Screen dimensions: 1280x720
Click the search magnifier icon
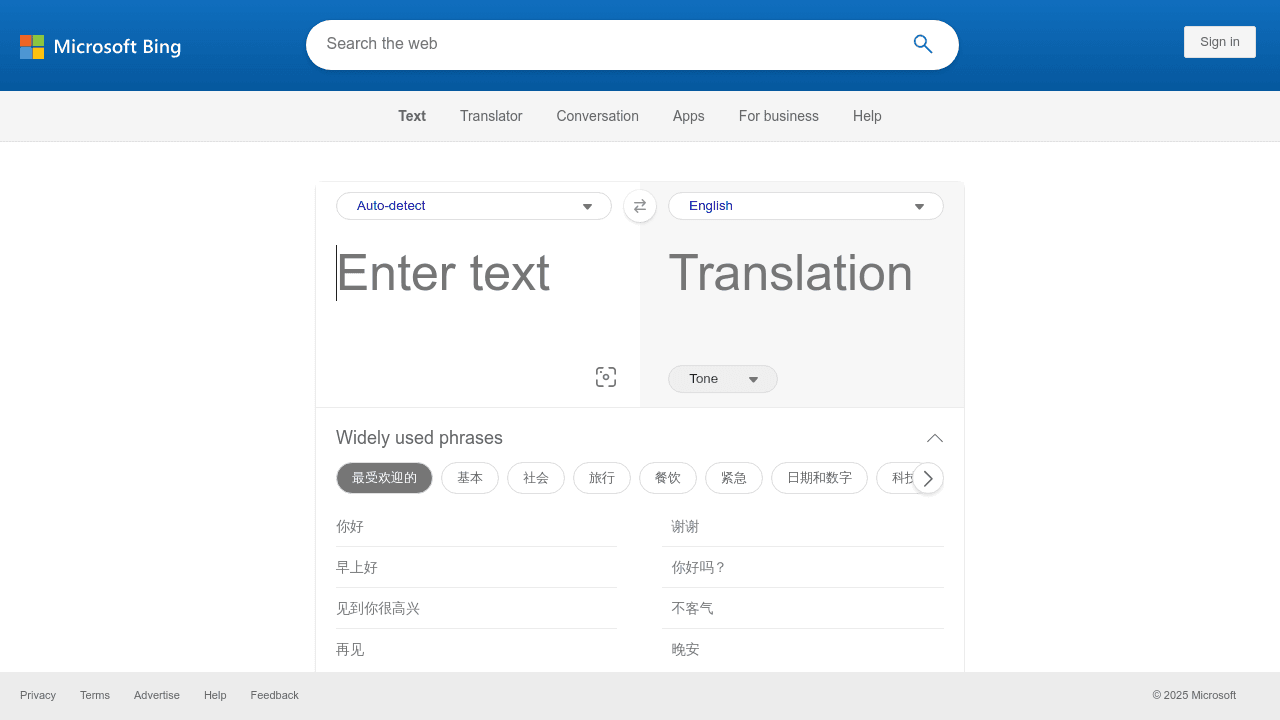point(922,44)
